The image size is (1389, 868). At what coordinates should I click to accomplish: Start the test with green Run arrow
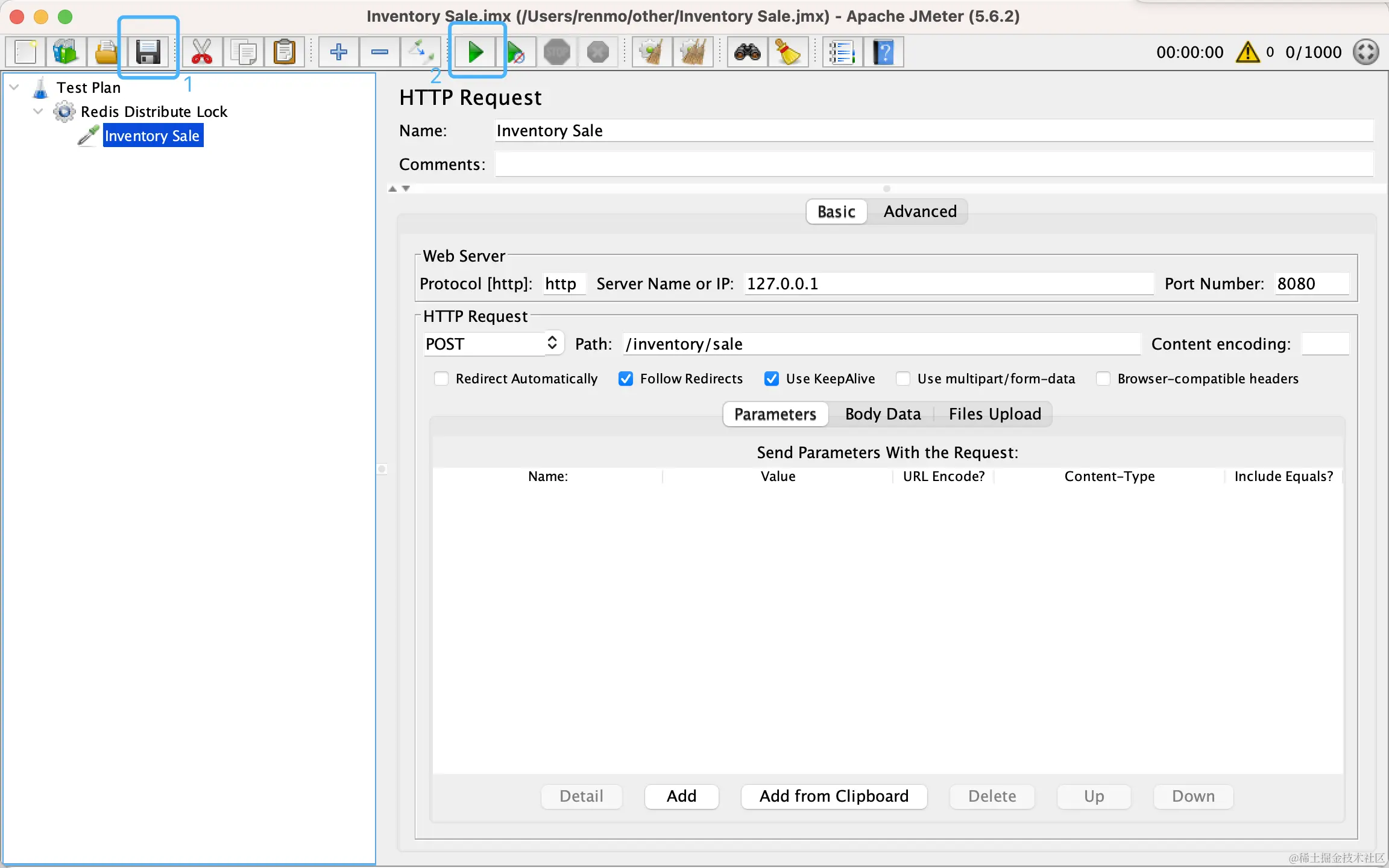tap(476, 52)
